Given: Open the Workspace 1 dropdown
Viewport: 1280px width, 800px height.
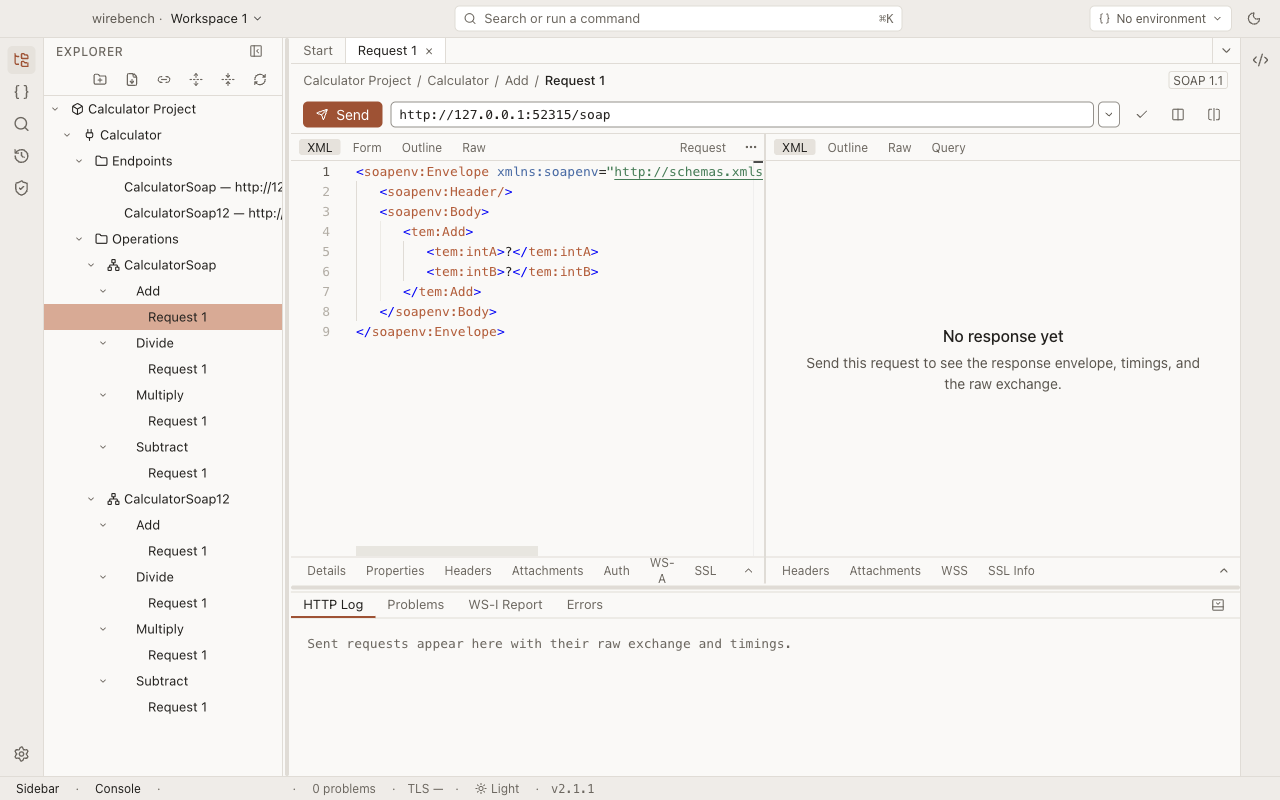Looking at the screenshot, I should click(x=216, y=18).
